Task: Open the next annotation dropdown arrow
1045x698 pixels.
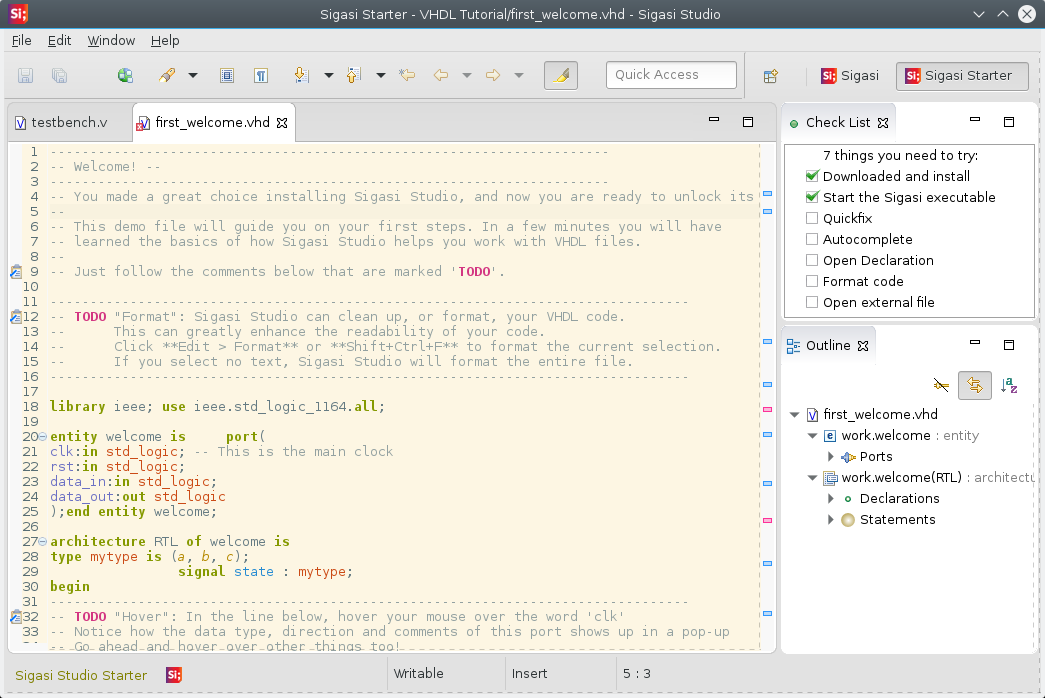Action: [x=329, y=75]
